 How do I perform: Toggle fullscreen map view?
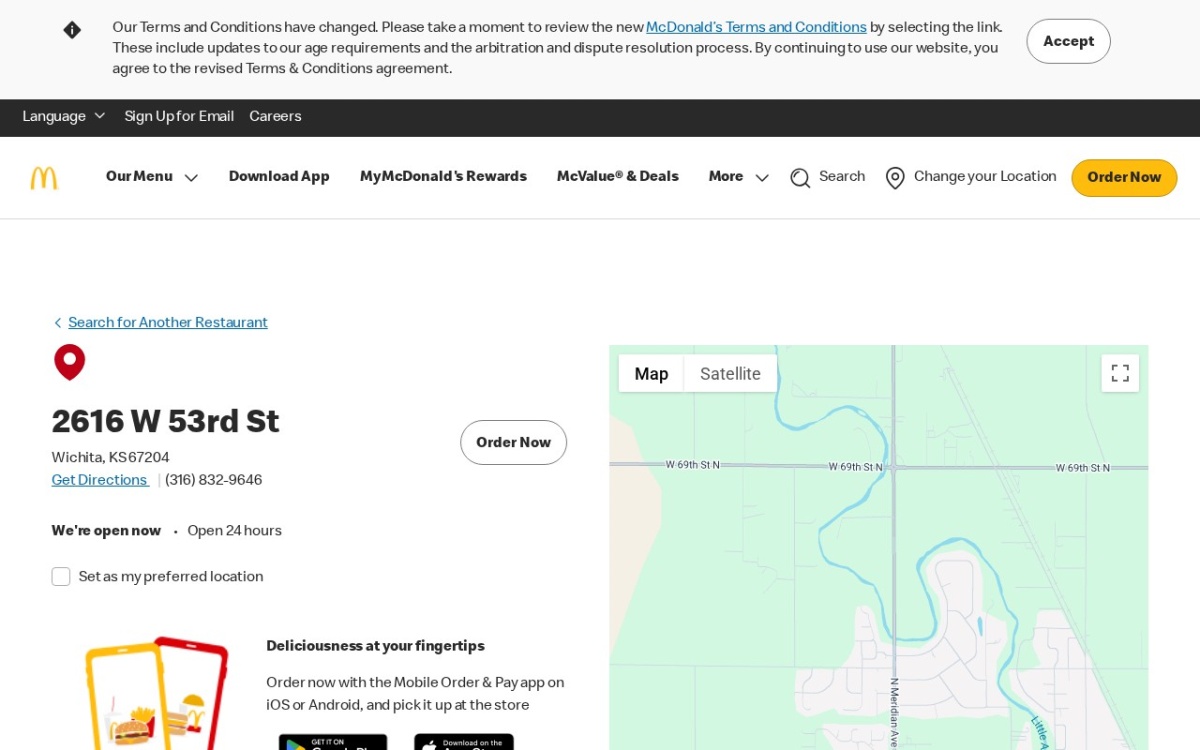pyautogui.click(x=1120, y=373)
